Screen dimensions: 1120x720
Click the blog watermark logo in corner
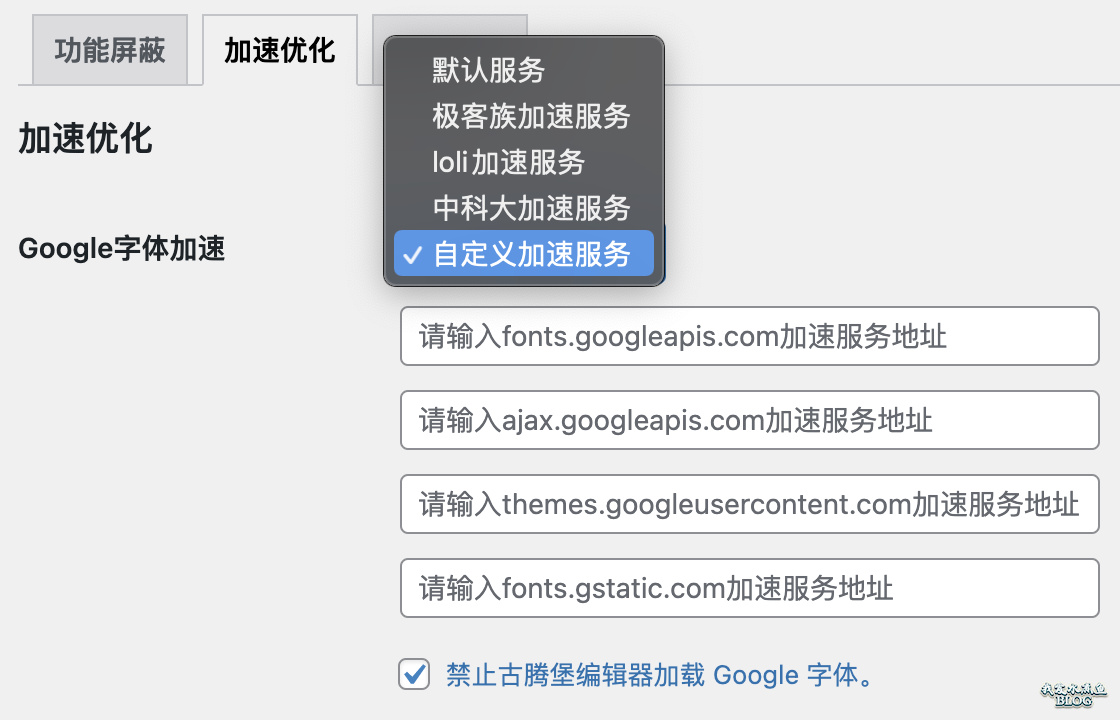[x=1073, y=694]
